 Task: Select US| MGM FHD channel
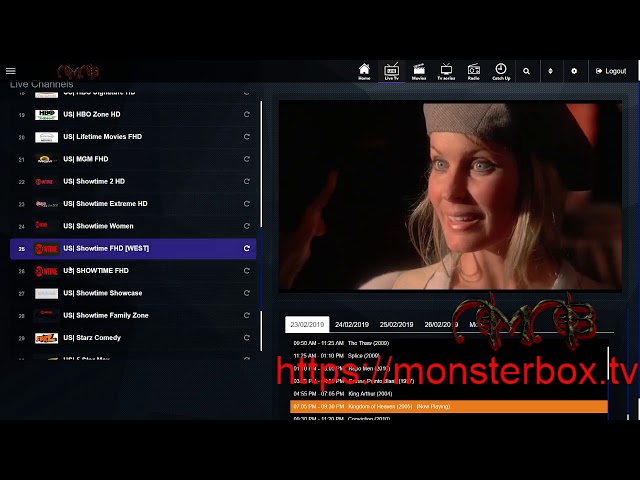[x=133, y=159]
